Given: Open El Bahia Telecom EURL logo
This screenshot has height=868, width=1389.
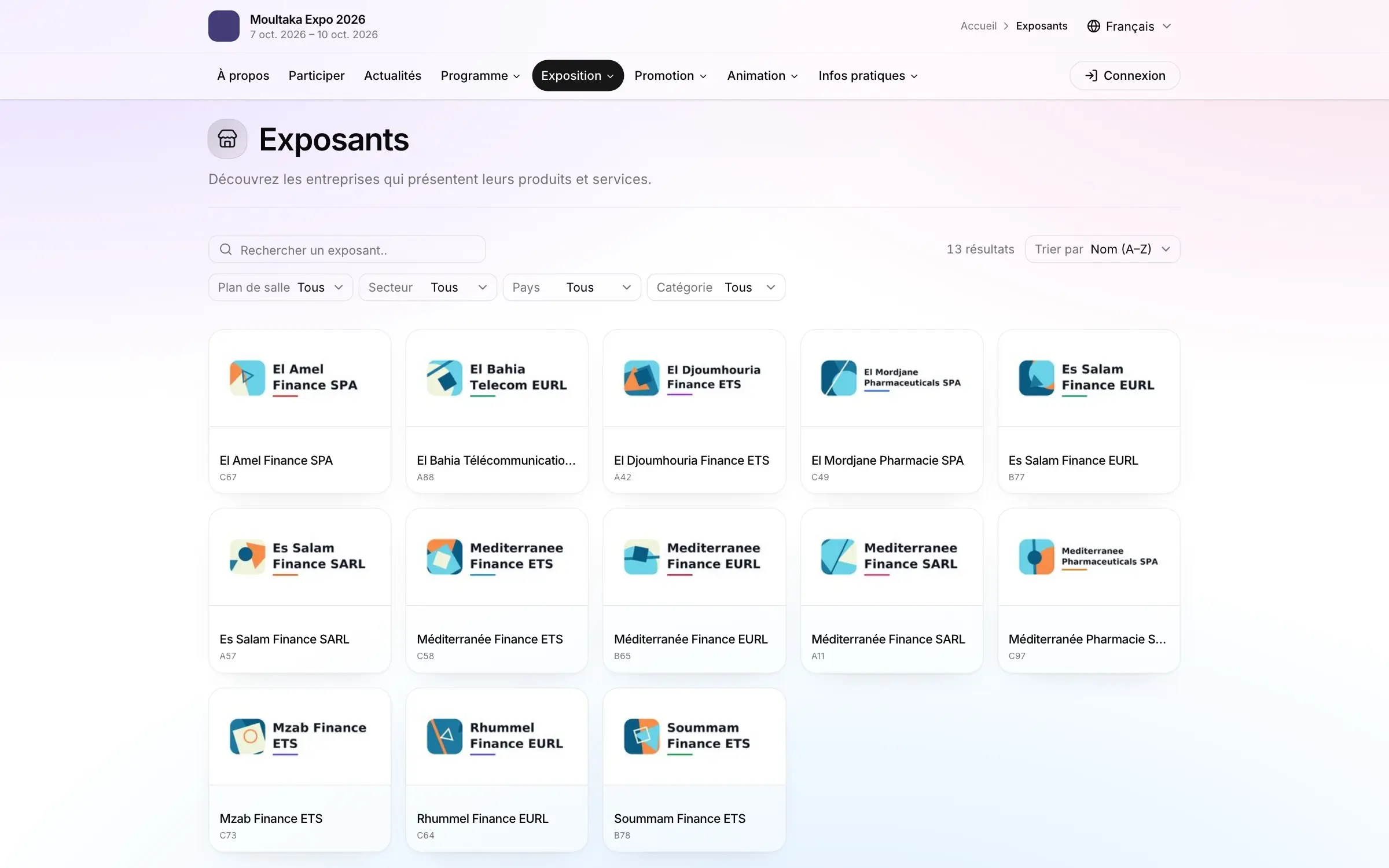Looking at the screenshot, I should [497, 378].
